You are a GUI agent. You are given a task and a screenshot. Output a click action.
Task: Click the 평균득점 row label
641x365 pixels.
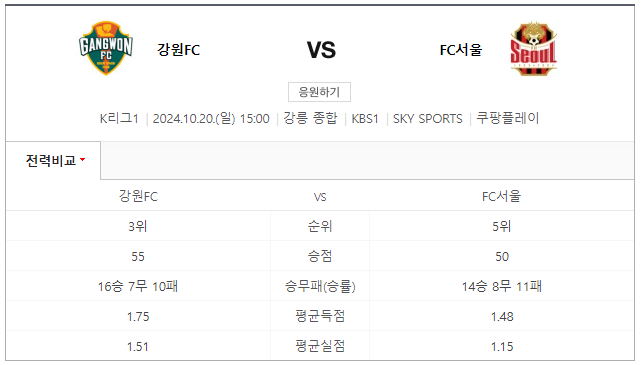coord(320,316)
